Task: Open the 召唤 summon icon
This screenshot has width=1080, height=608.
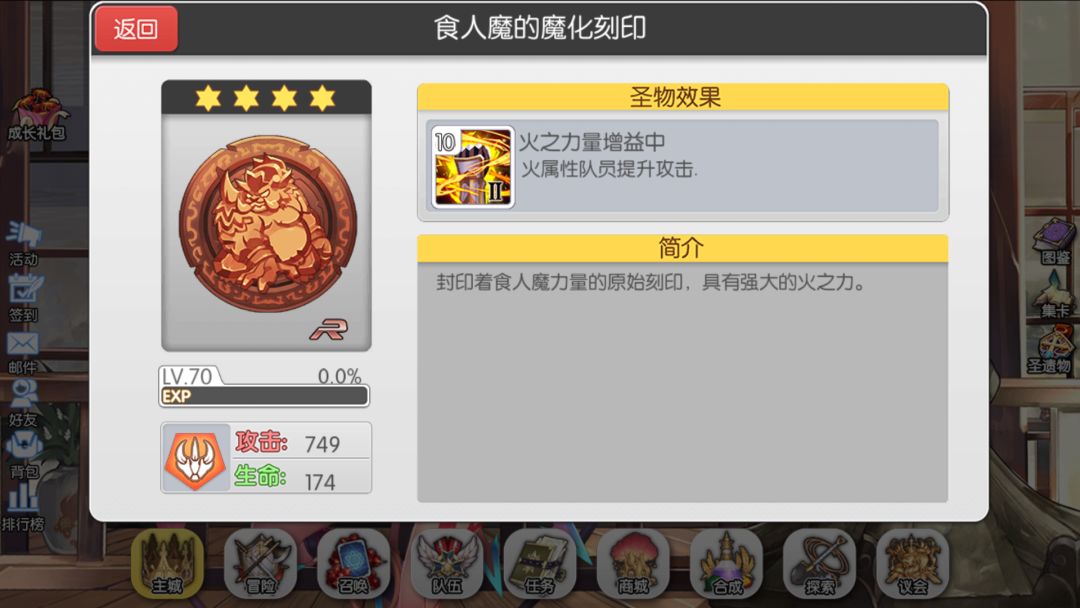Action: tap(353, 564)
